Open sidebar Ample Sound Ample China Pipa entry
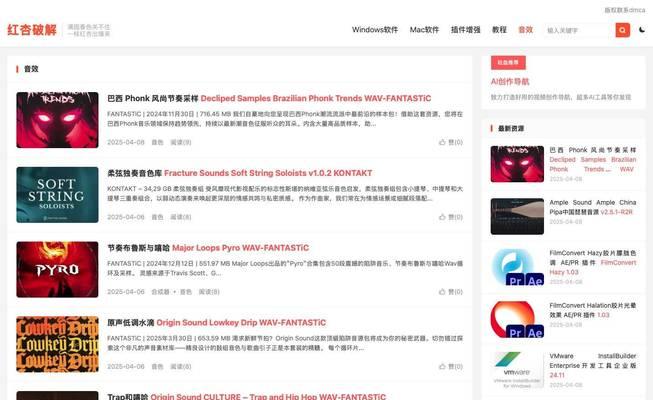This screenshot has width=653, height=400. point(593,207)
